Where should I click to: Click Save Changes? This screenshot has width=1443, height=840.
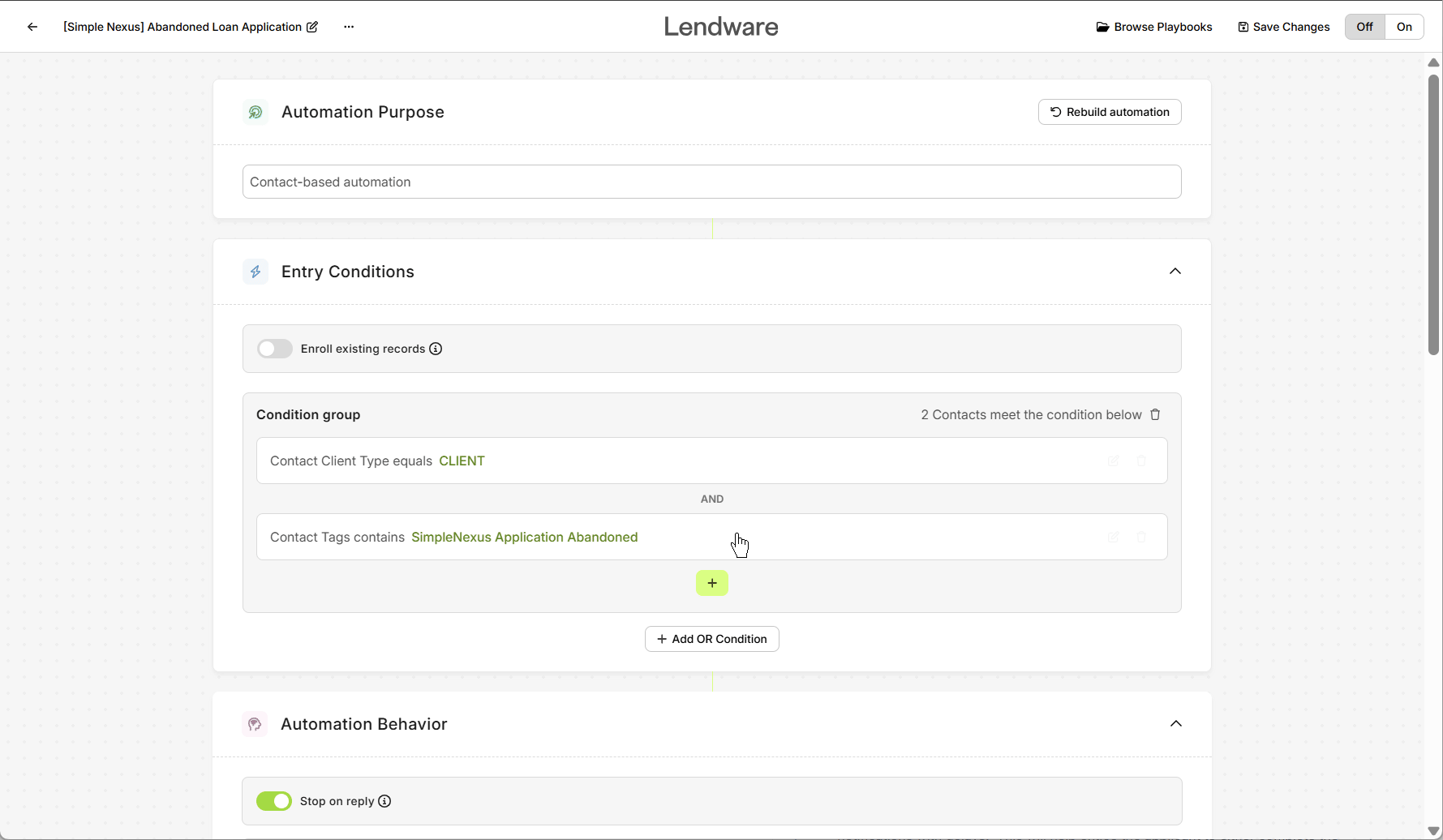click(1284, 27)
